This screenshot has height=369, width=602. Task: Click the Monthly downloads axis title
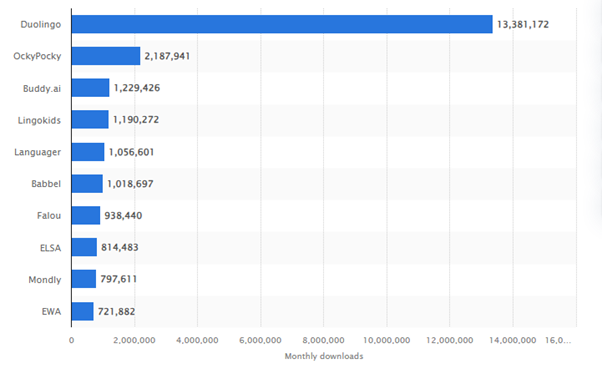pos(324,356)
